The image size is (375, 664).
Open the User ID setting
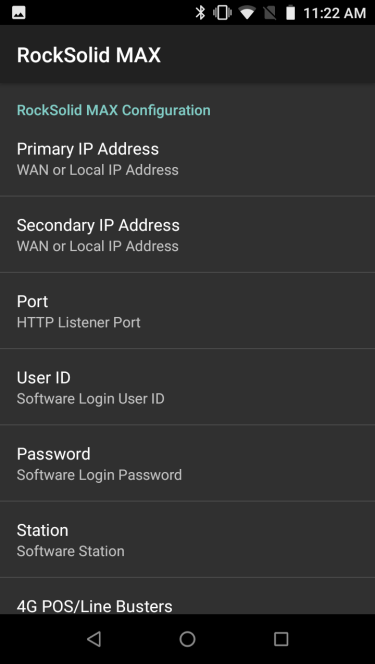tap(188, 387)
